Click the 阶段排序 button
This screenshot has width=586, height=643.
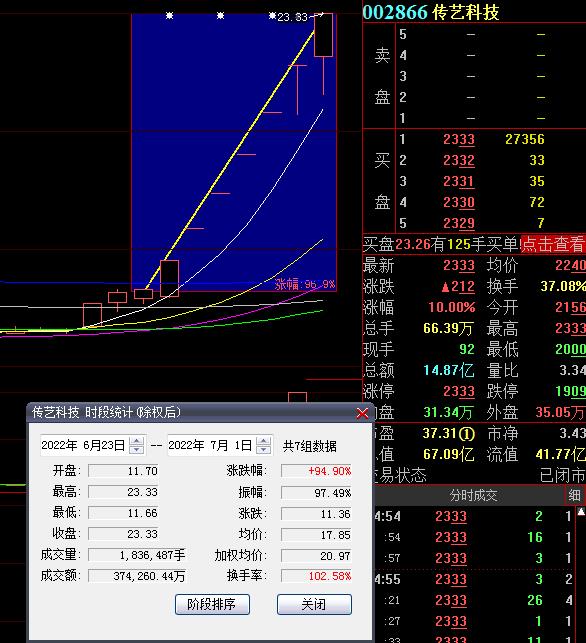click(212, 604)
